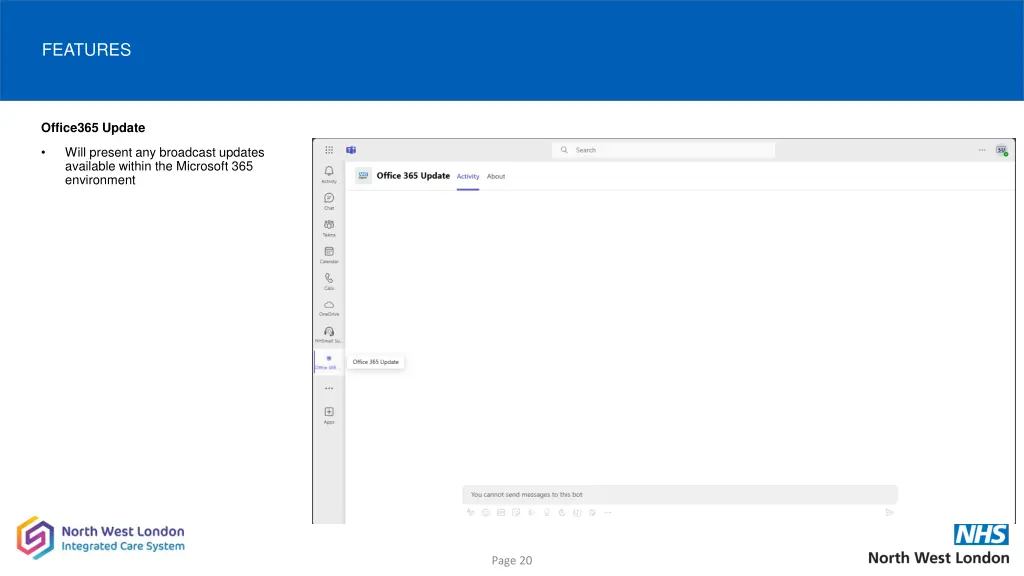Viewport: 1024px width, 576px height.
Task: Open Calls in the Teams sidebar
Action: [x=329, y=281]
